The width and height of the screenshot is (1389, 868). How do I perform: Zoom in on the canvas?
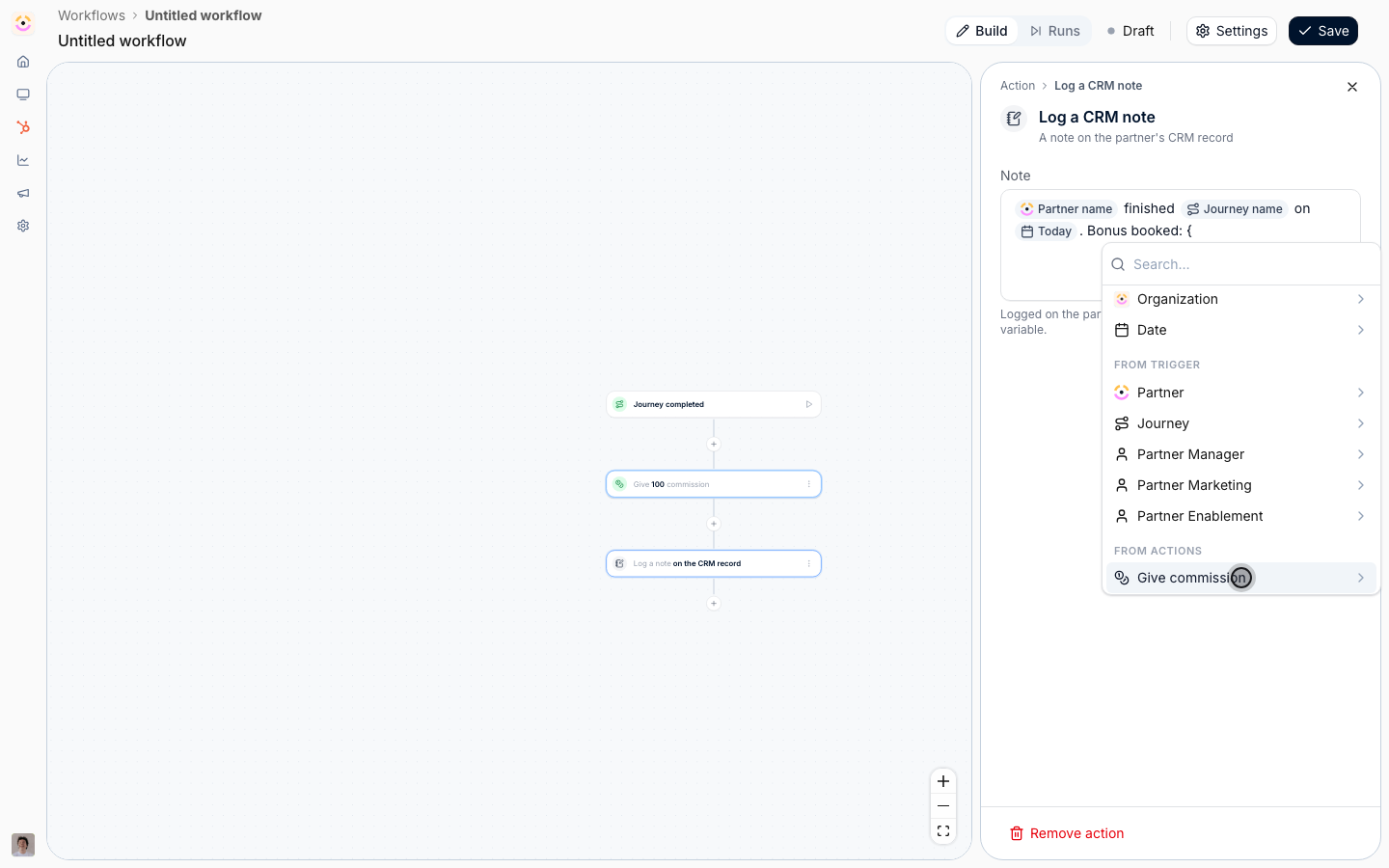[x=943, y=781]
